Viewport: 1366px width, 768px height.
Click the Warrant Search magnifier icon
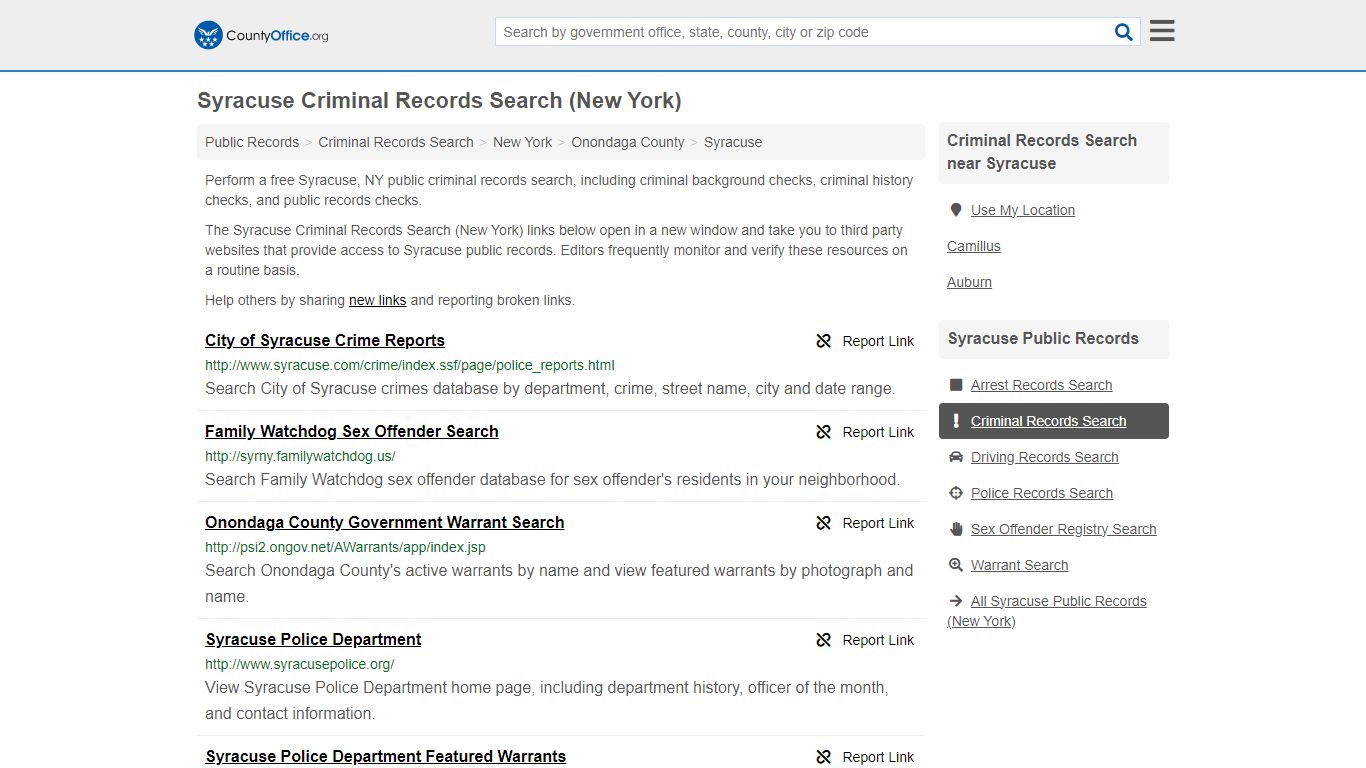(x=956, y=565)
